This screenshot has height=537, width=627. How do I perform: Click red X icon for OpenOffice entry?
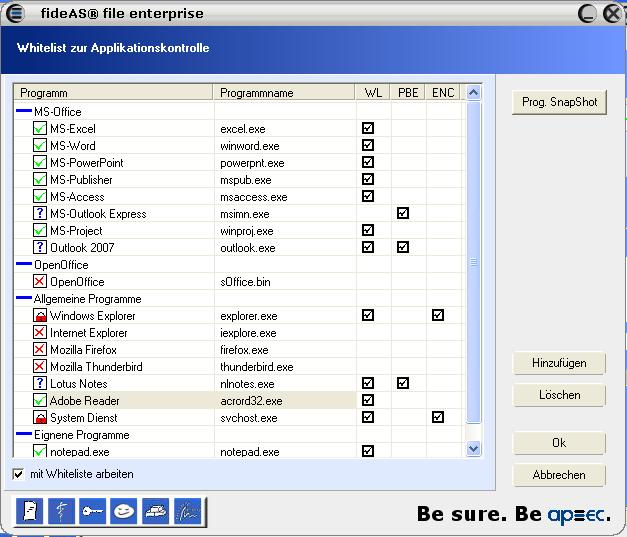40,281
